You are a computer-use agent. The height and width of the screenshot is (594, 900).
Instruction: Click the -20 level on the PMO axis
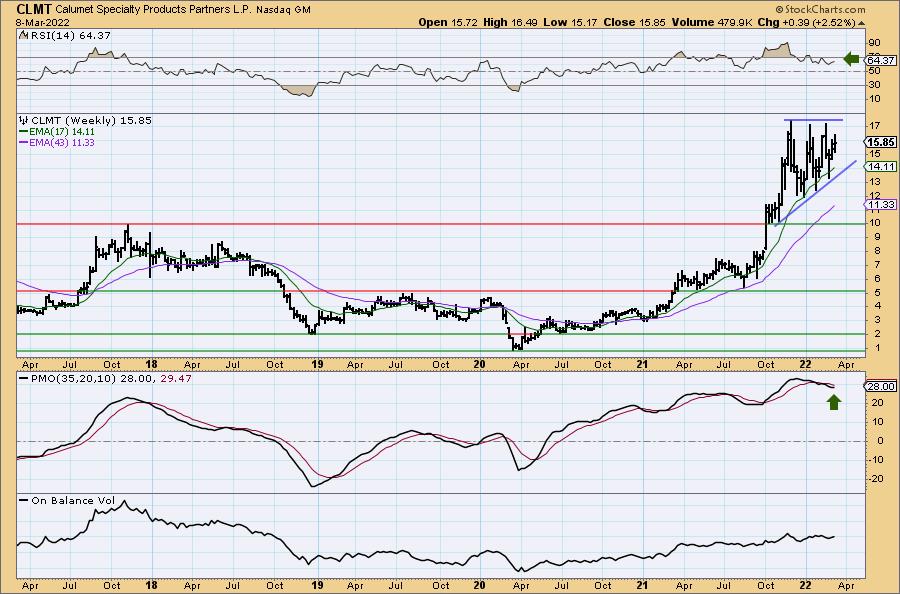pos(875,479)
